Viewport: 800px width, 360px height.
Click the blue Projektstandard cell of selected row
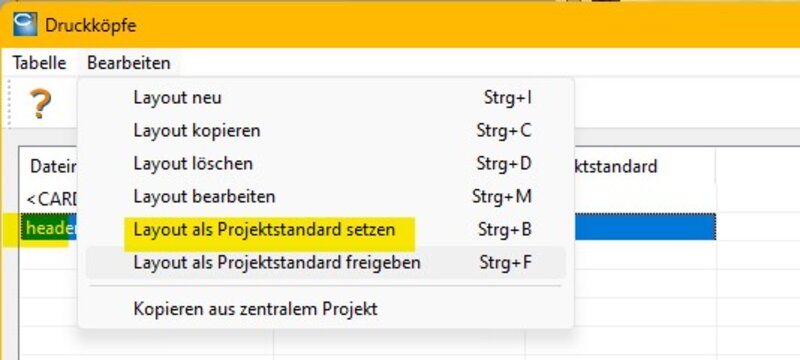[x=645, y=227]
